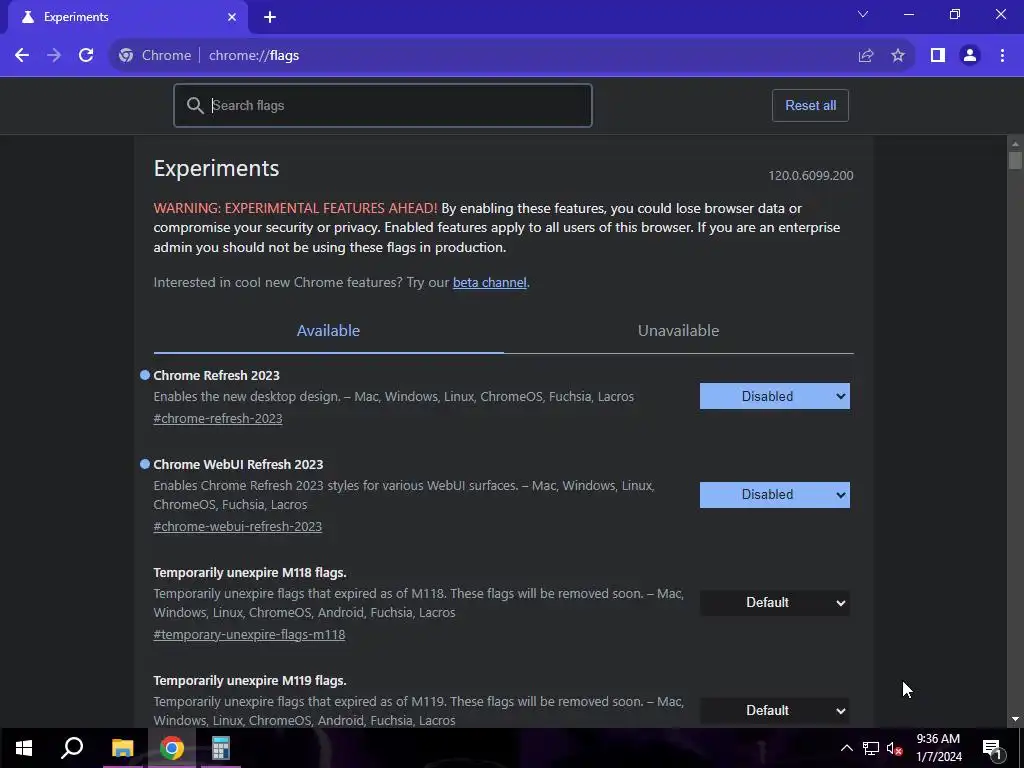Click the Temporarily unexpire M119 flags title
The height and width of the screenshot is (768, 1024).
coord(250,680)
